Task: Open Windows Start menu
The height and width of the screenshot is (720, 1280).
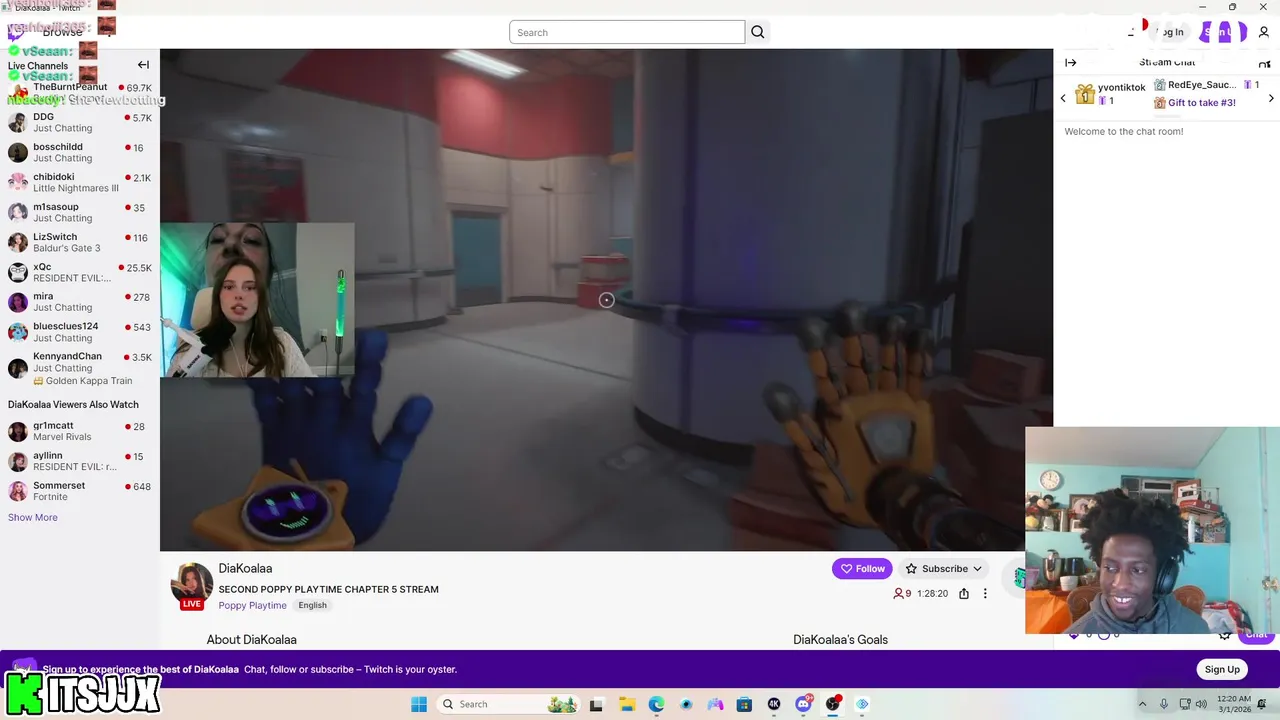Action: pyautogui.click(x=419, y=704)
